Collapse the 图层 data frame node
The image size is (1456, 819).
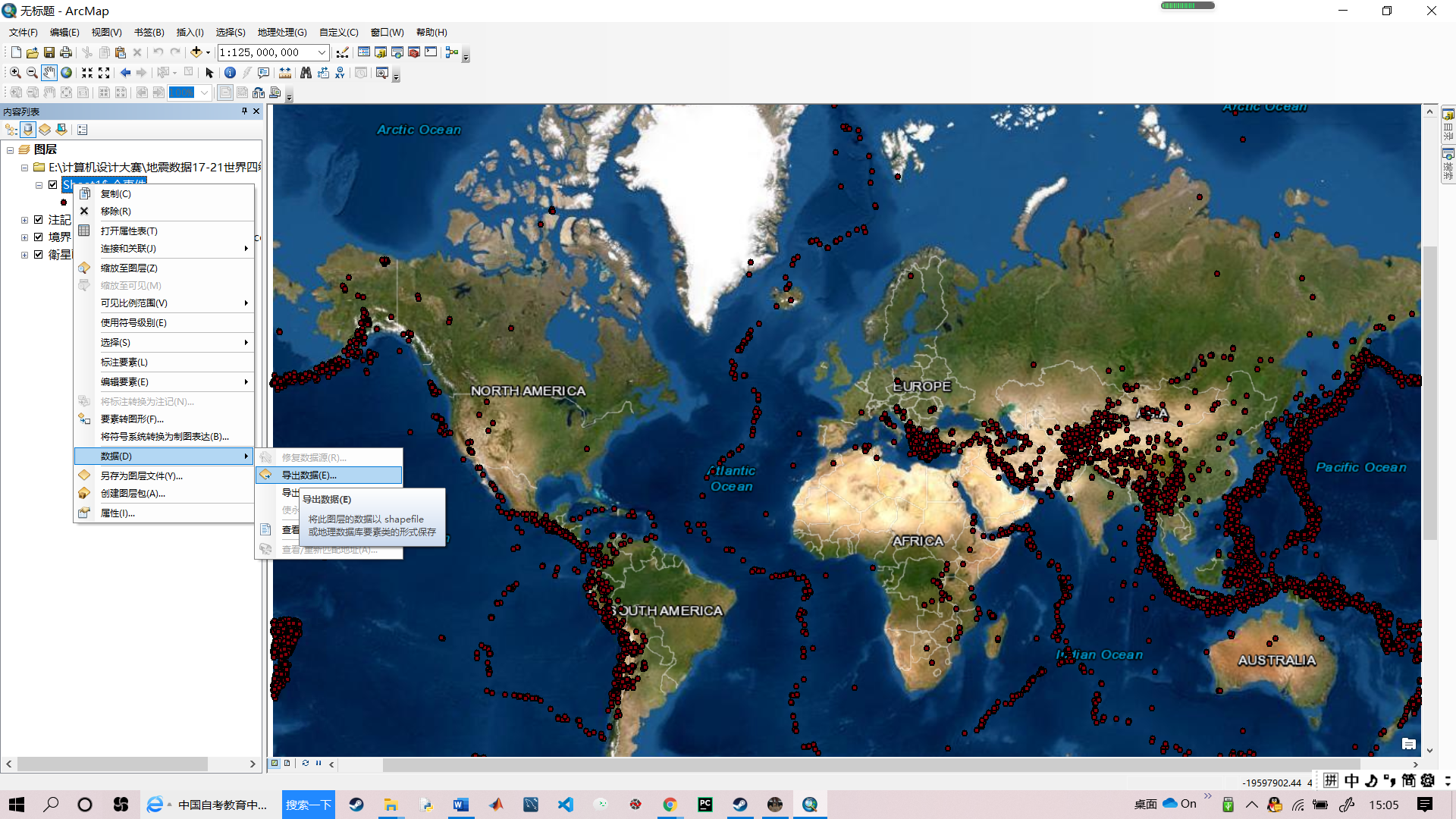pyautogui.click(x=10, y=150)
